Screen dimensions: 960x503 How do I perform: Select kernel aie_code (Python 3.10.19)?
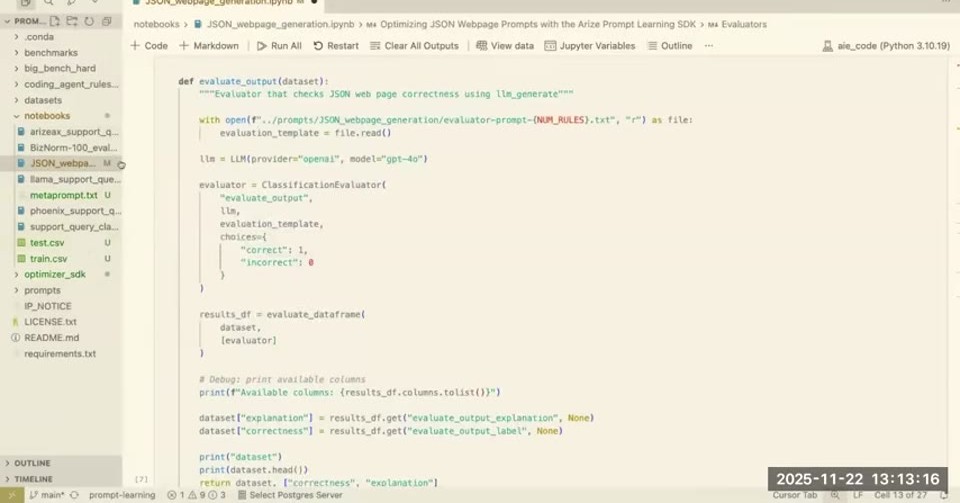coord(886,46)
